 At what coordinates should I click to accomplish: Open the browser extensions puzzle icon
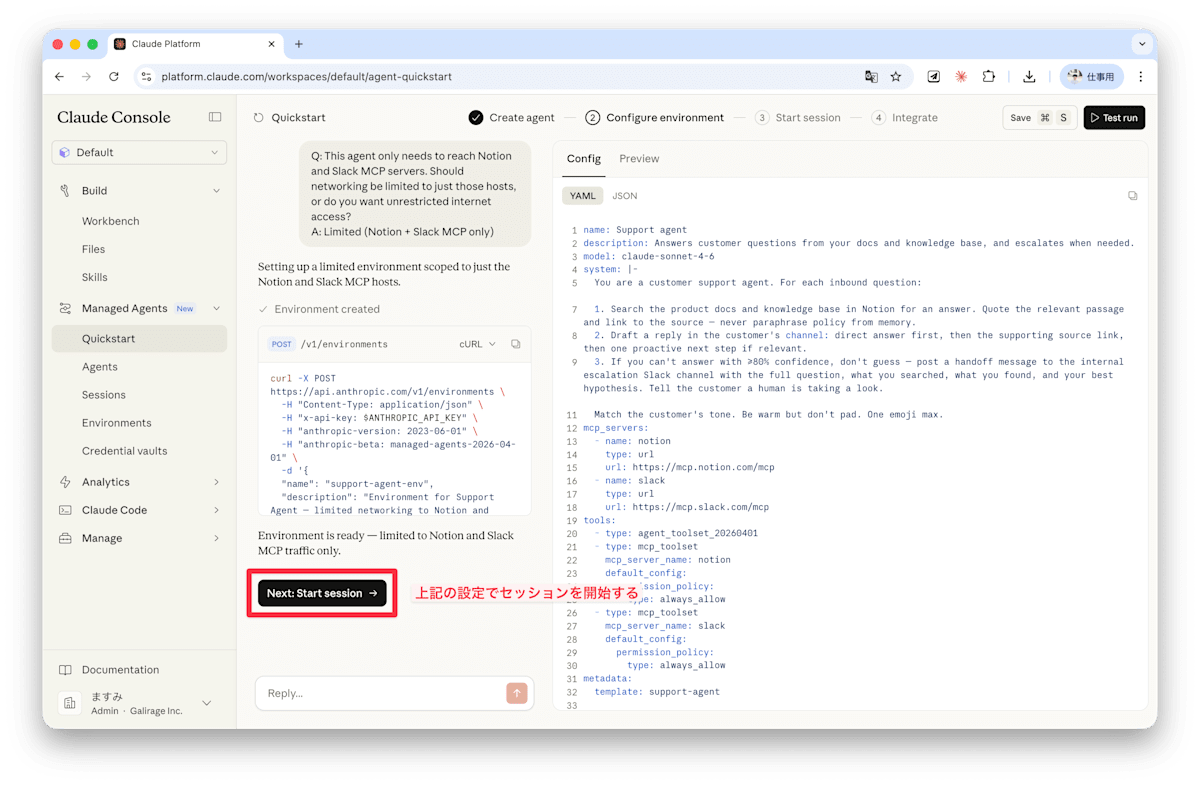pos(988,76)
